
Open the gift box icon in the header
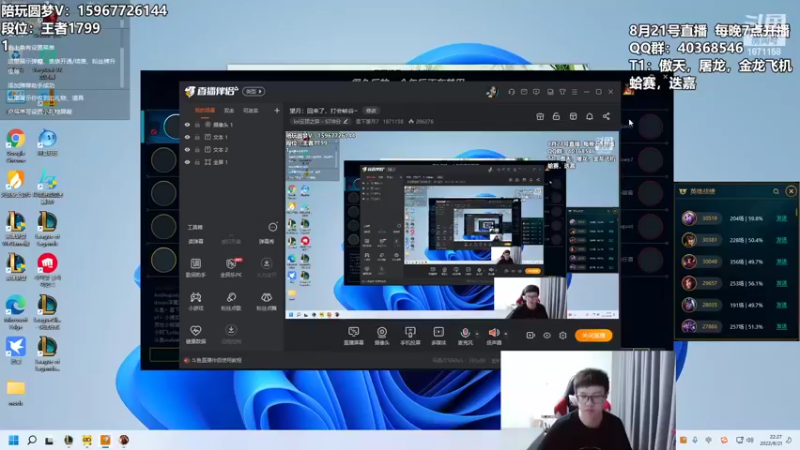coord(540,116)
